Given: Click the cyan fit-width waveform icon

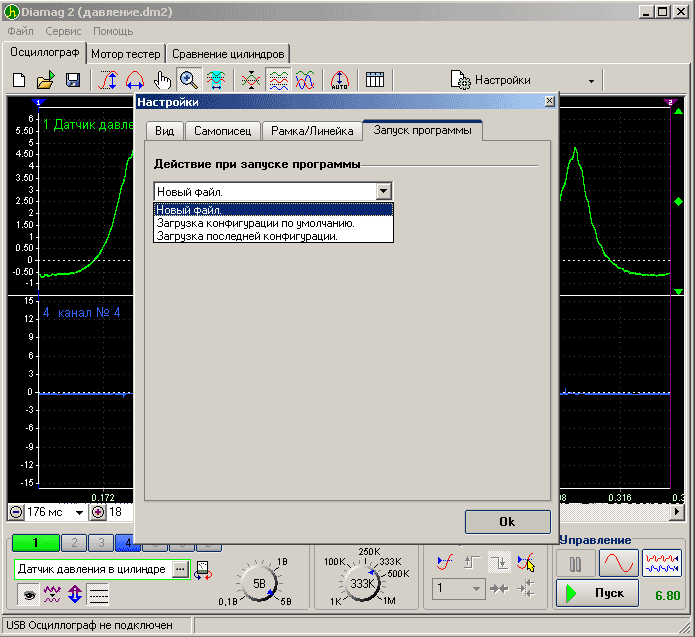Looking at the screenshot, I should [x=216, y=80].
